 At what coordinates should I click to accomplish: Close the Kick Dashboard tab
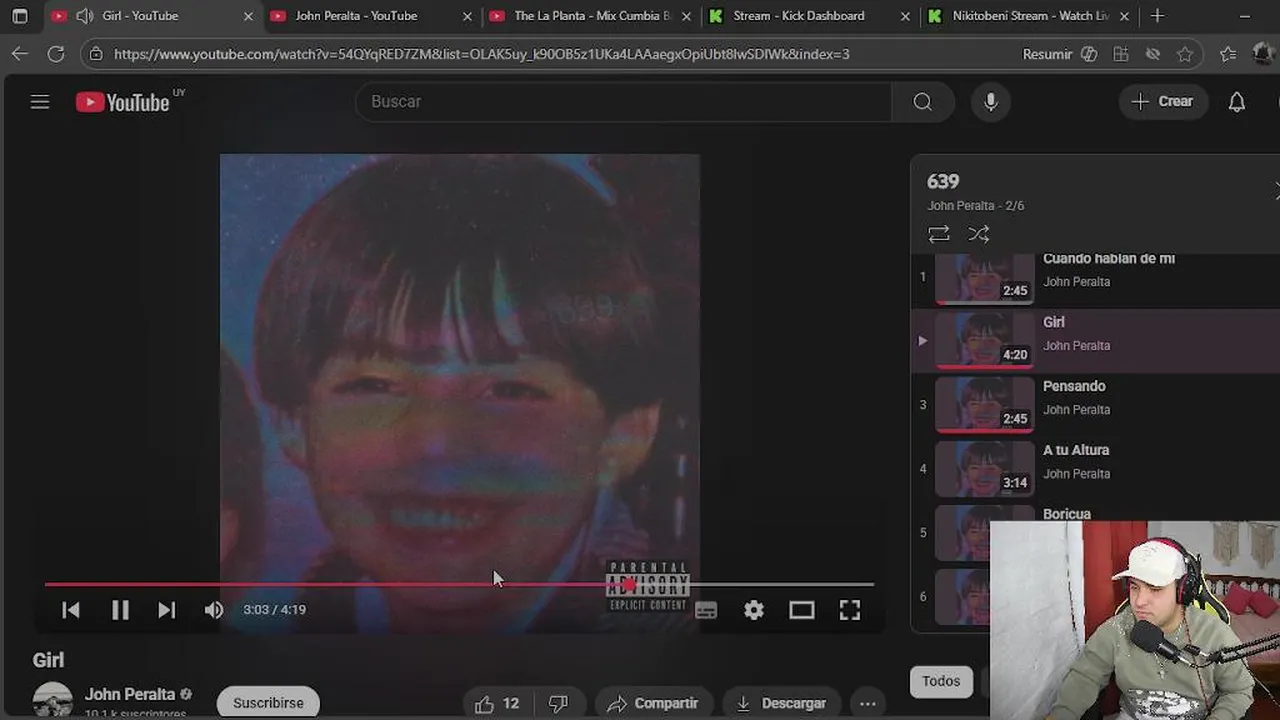pyautogui.click(x=905, y=16)
